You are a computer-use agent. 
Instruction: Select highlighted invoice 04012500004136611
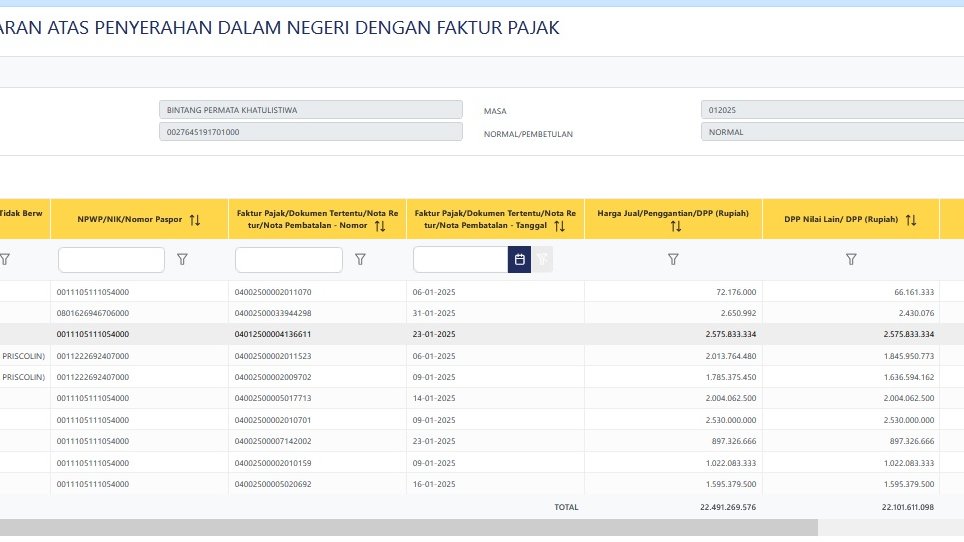pos(273,334)
